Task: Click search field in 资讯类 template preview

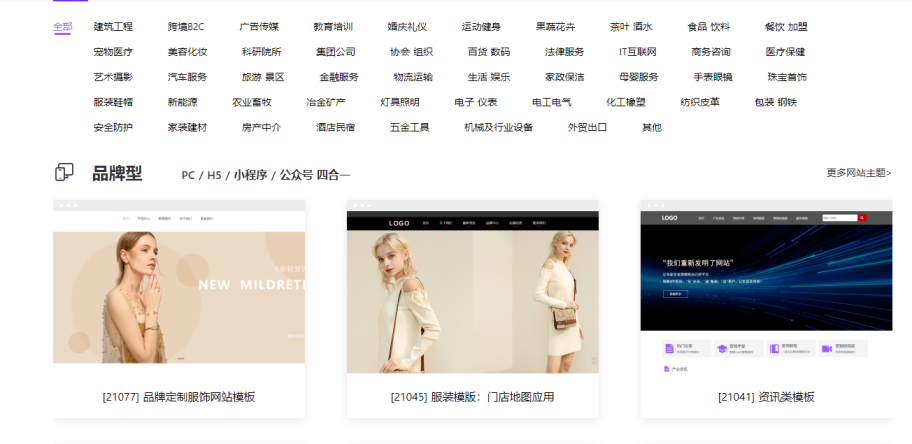Action: point(838,217)
